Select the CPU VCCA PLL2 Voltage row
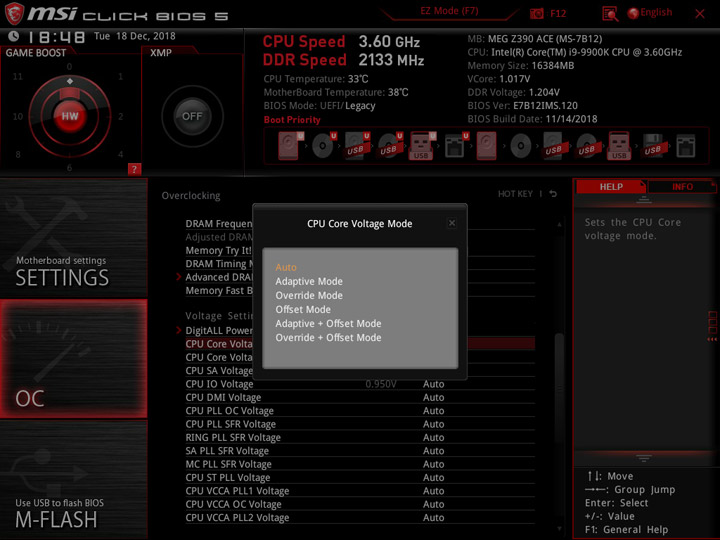Screen dimensions: 720x540 pyautogui.click(x=360, y=518)
